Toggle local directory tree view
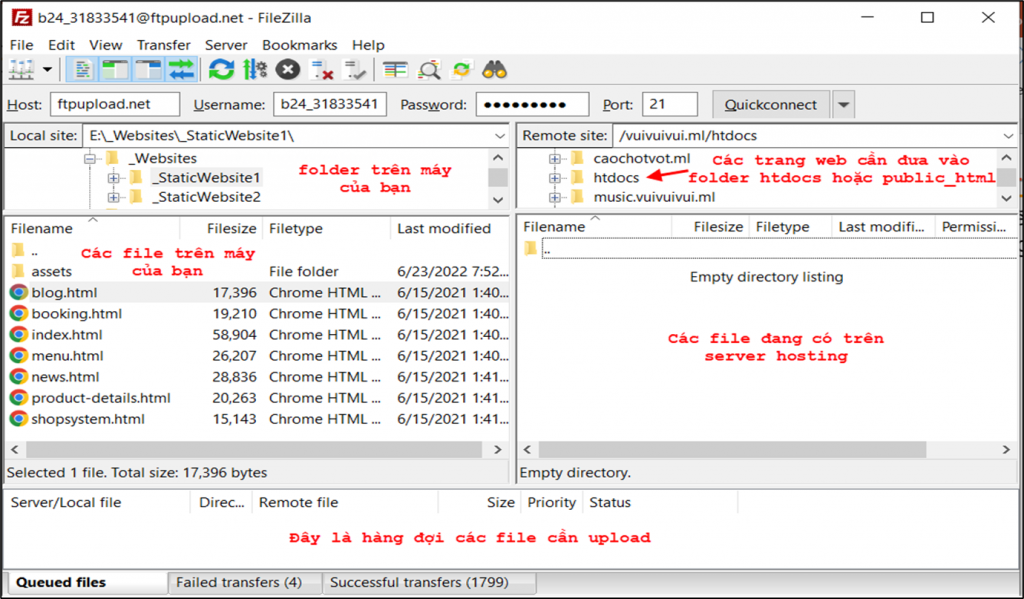1024x599 pixels. [x=116, y=70]
